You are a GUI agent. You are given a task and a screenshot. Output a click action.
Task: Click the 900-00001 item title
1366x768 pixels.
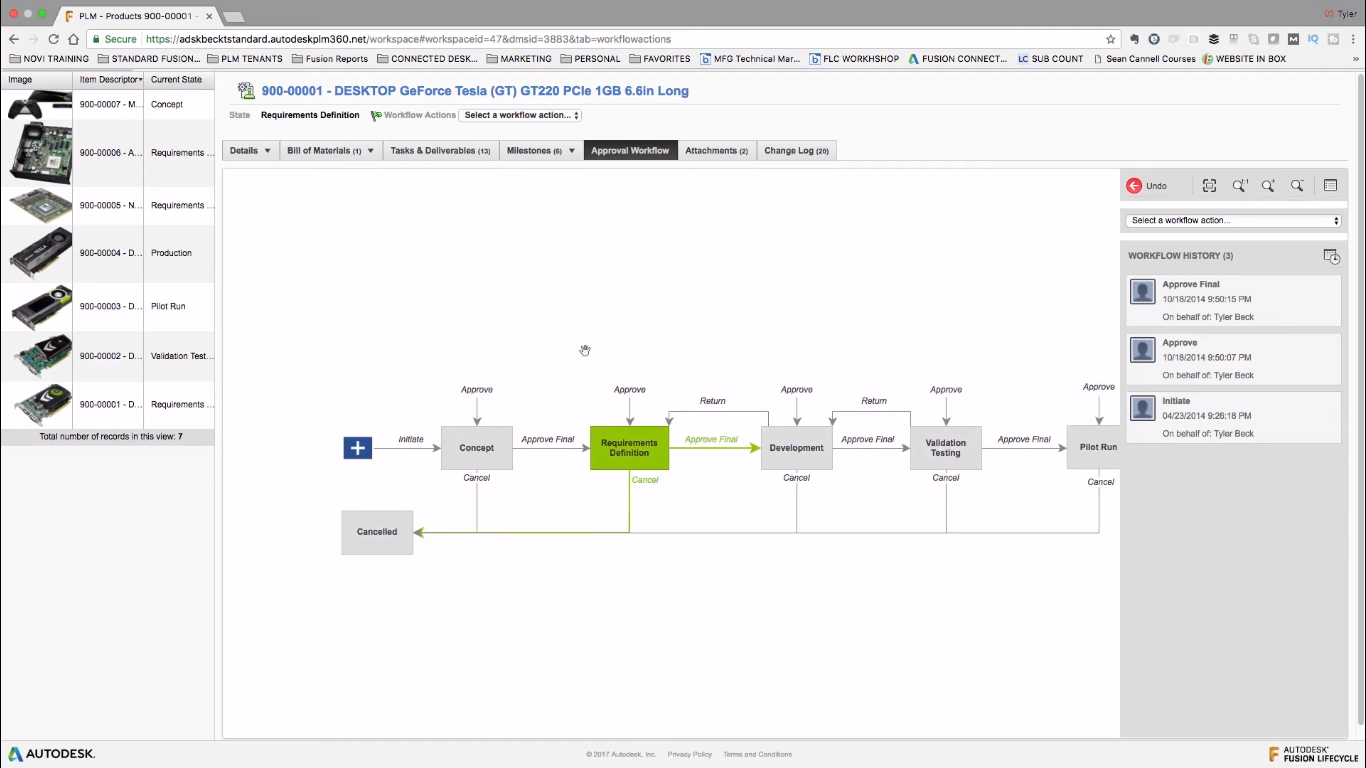475,91
